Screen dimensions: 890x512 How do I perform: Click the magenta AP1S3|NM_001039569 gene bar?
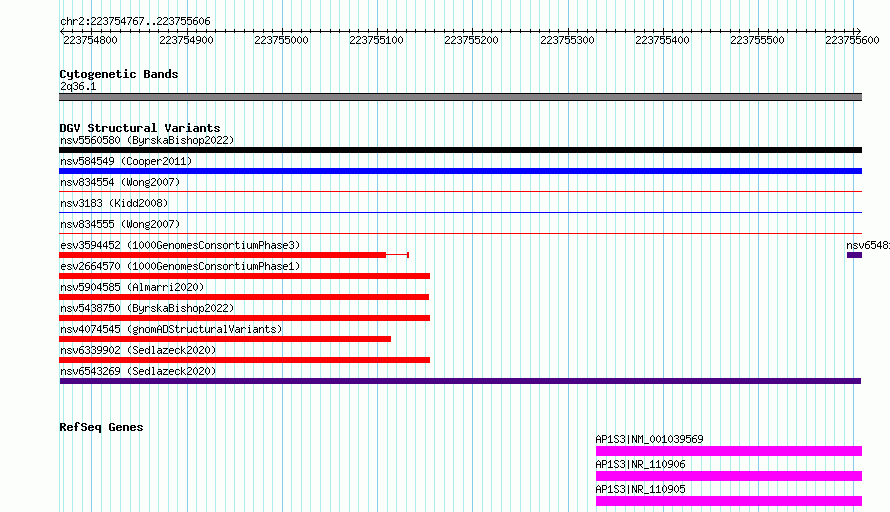(729, 451)
